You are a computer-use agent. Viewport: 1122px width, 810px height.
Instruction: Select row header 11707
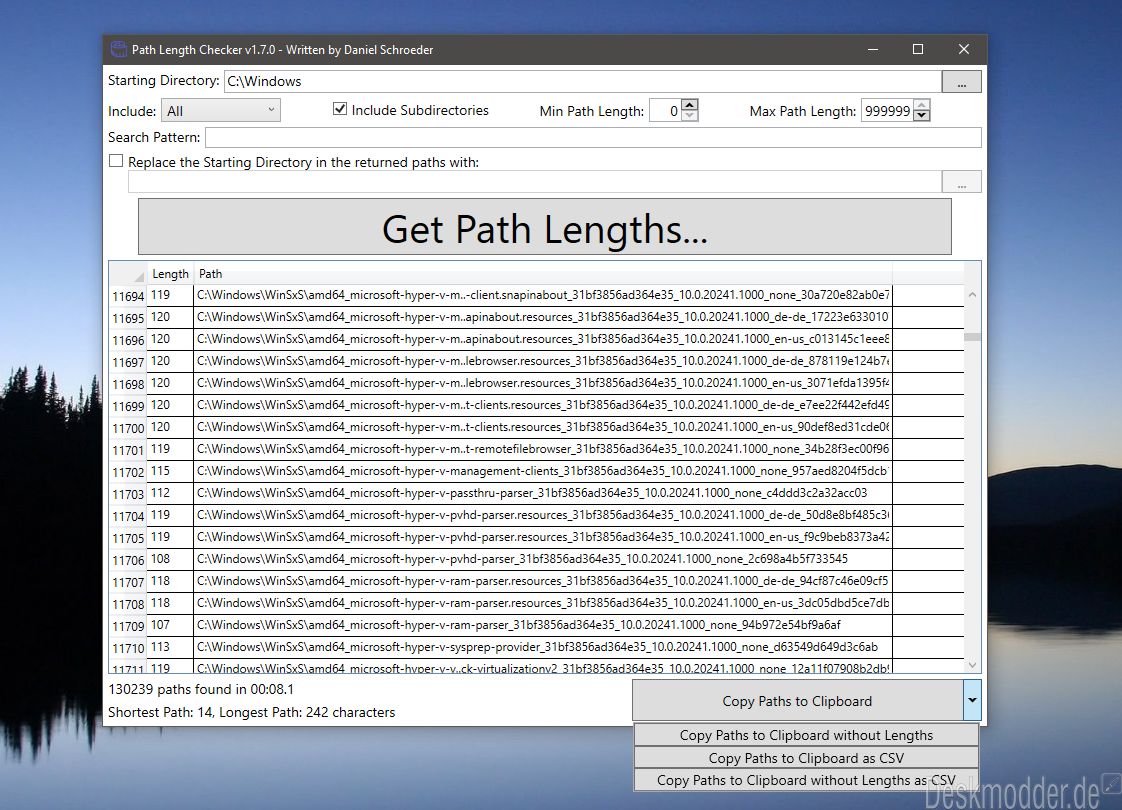pos(128,582)
